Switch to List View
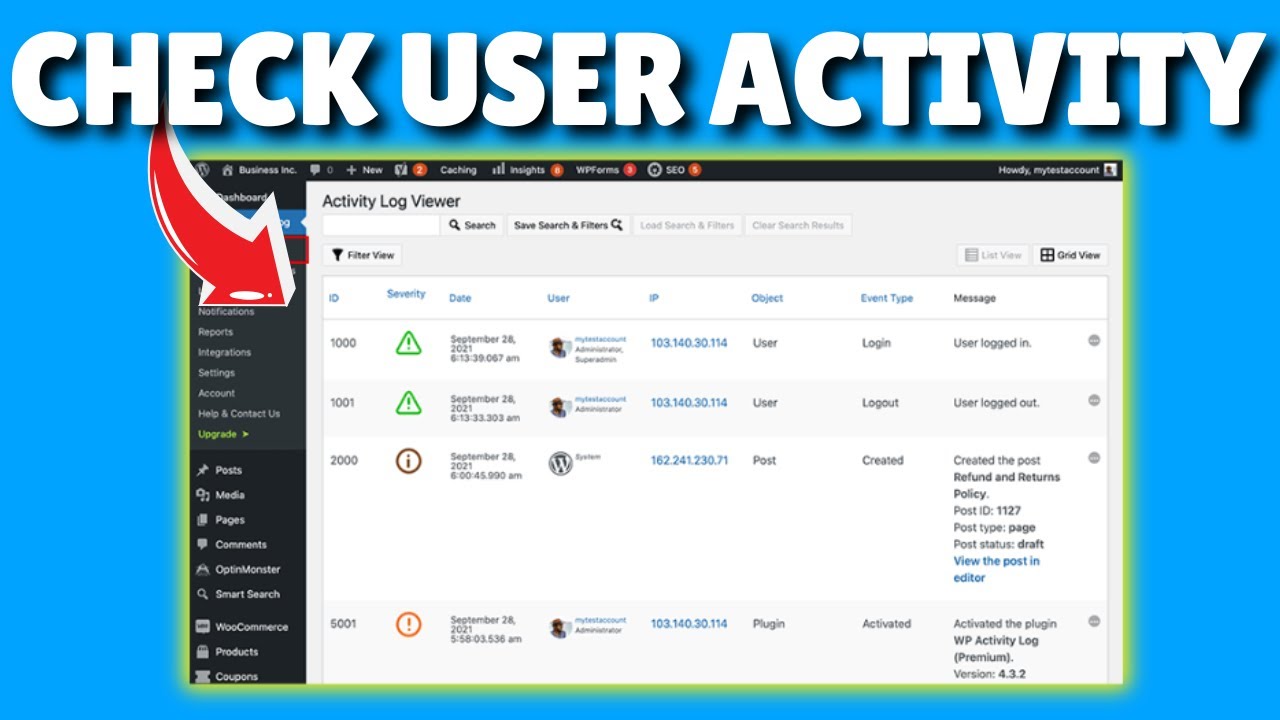The height and width of the screenshot is (720, 1280). (x=993, y=255)
